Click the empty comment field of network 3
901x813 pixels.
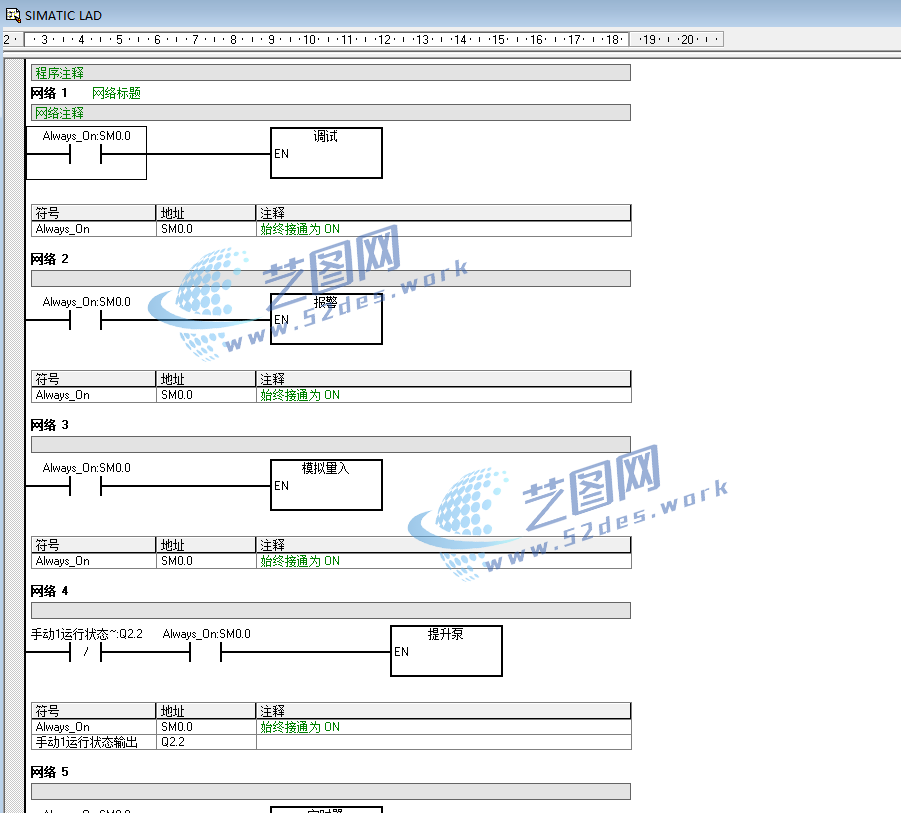tap(330, 445)
